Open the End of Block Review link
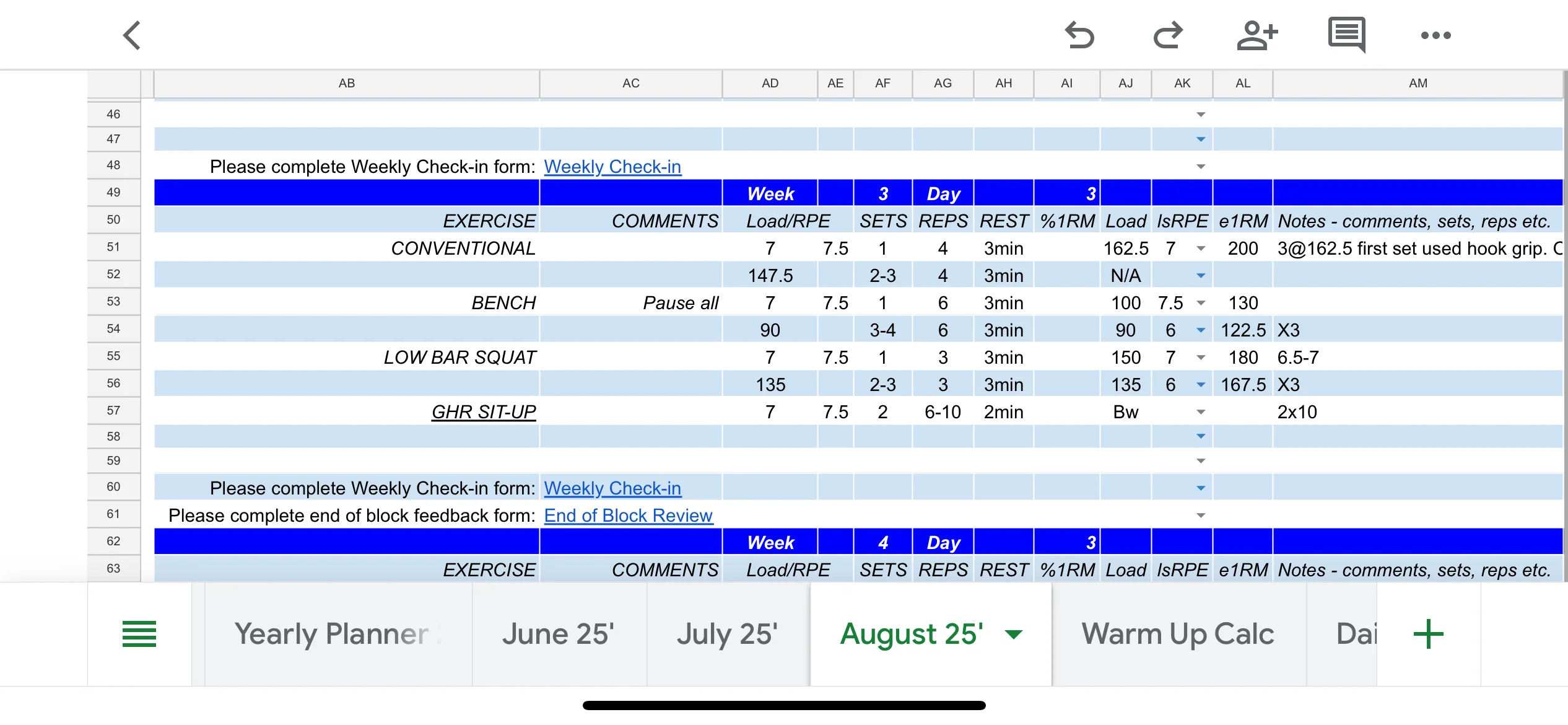Screen dimensions: 1568x725 pos(628,516)
